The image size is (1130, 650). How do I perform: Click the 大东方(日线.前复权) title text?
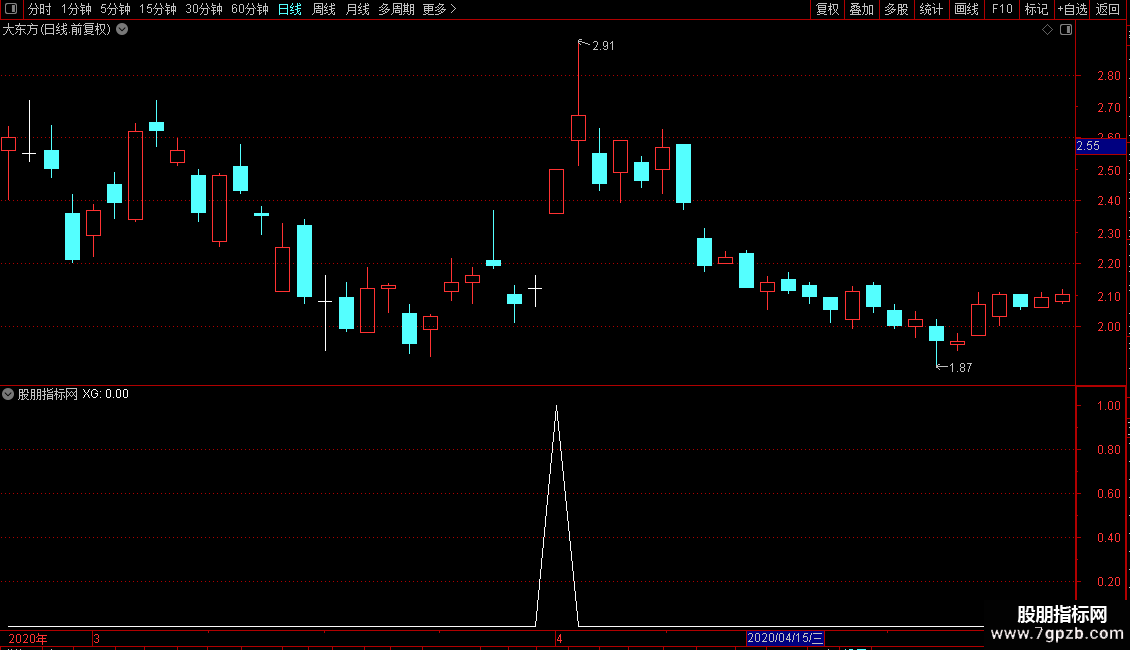[x=57, y=30]
